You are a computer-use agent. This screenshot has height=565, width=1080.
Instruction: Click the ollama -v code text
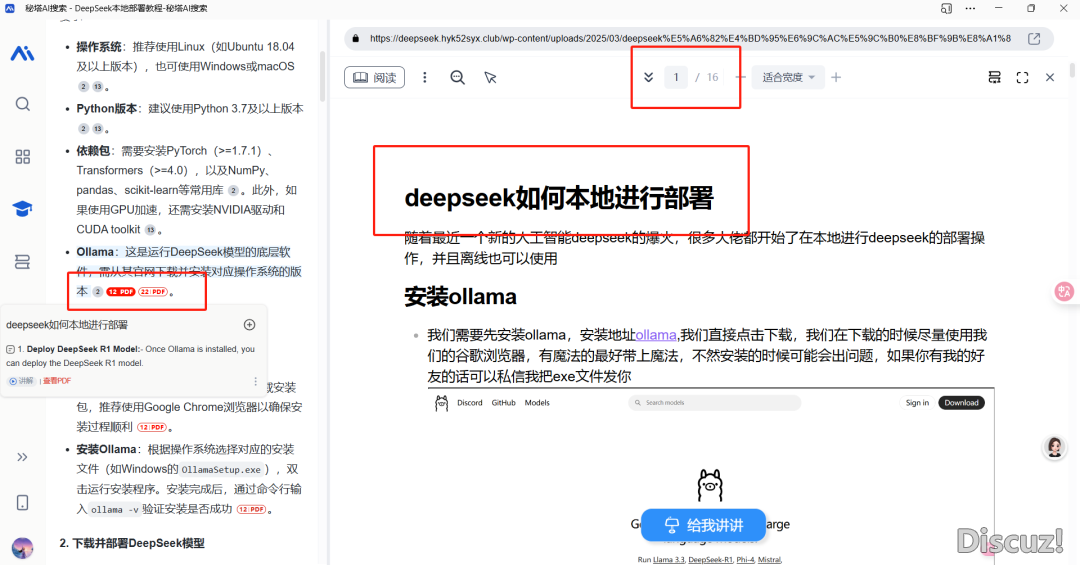click(114, 510)
